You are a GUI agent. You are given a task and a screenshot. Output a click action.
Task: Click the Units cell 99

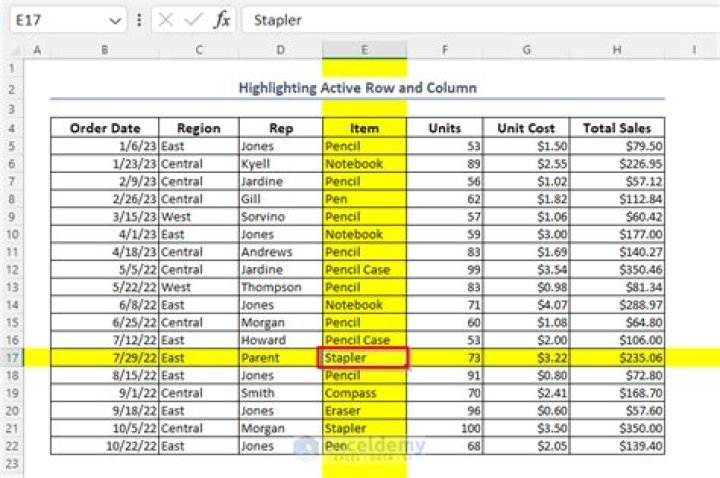444,270
